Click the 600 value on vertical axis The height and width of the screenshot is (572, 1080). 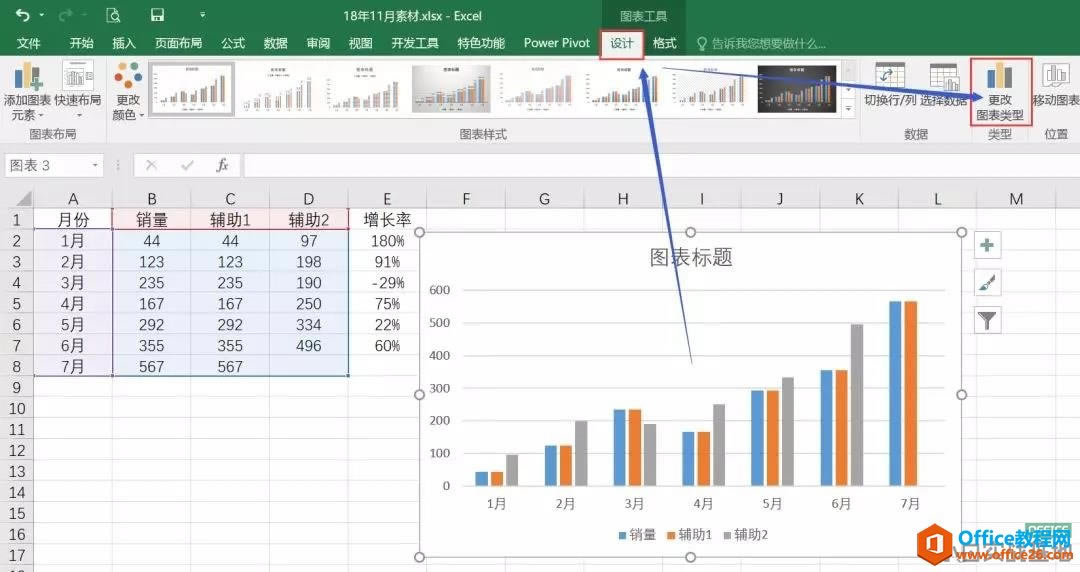439,290
